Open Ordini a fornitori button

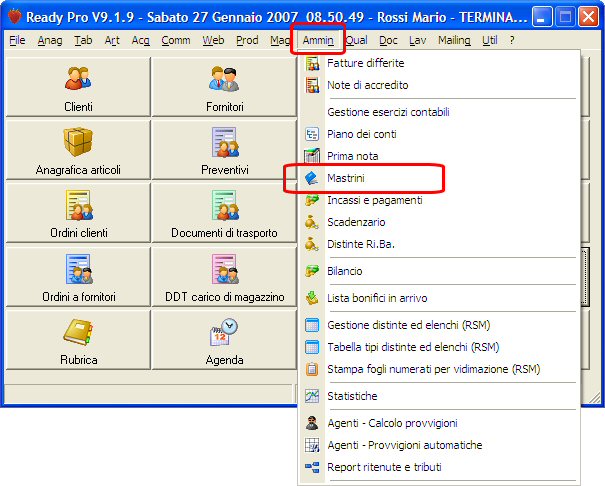pos(78,277)
